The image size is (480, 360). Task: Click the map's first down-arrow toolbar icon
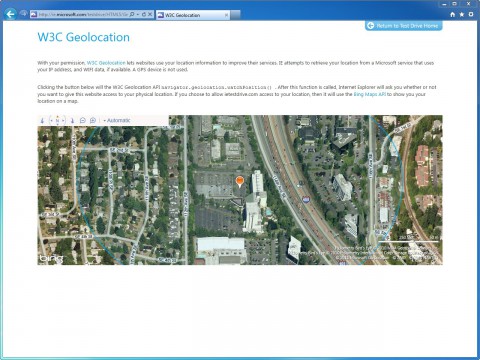(42, 120)
